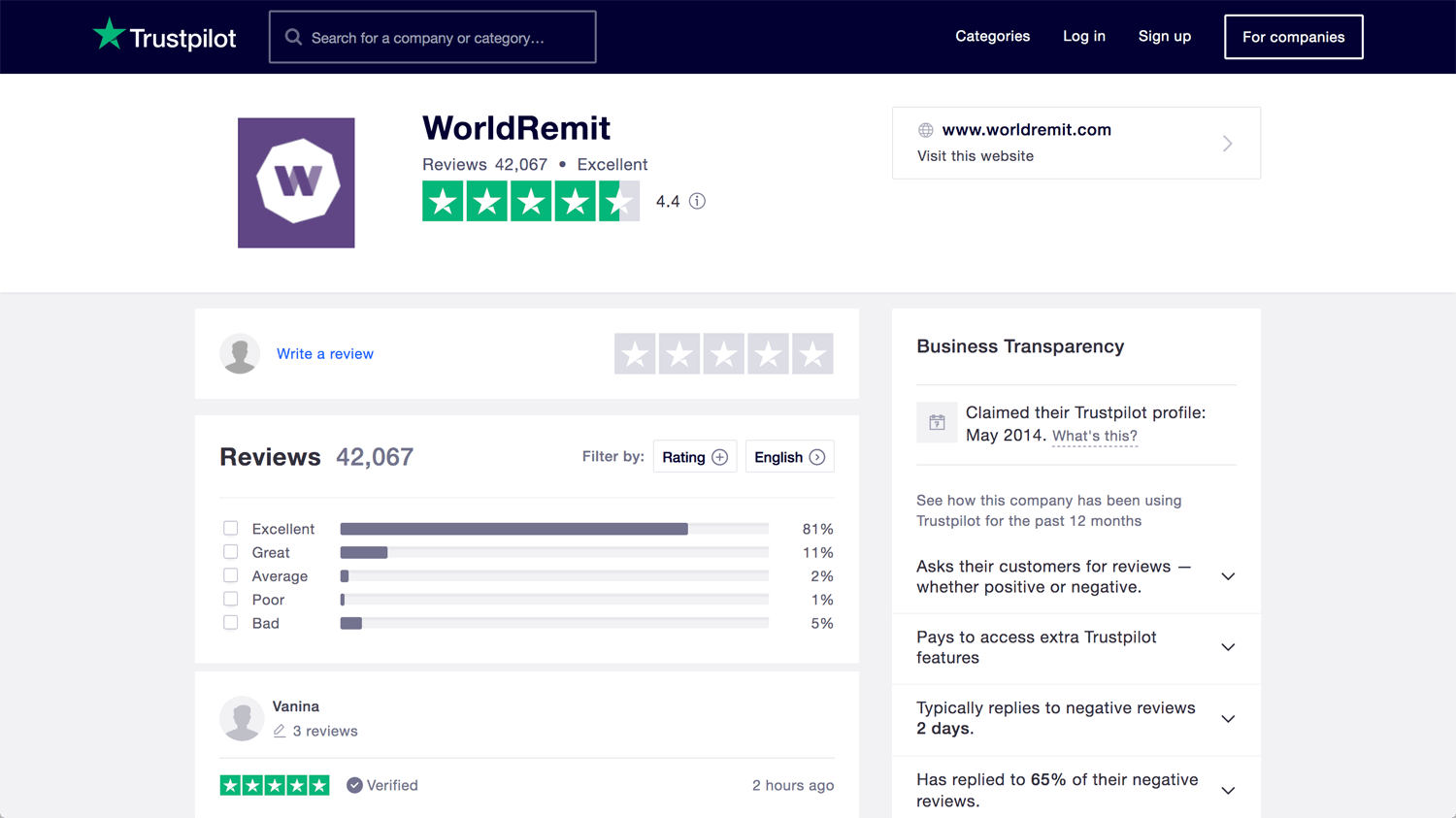The height and width of the screenshot is (818, 1456).
Task: Go to Sign up
Action: pyautogui.click(x=1164, y=36)
